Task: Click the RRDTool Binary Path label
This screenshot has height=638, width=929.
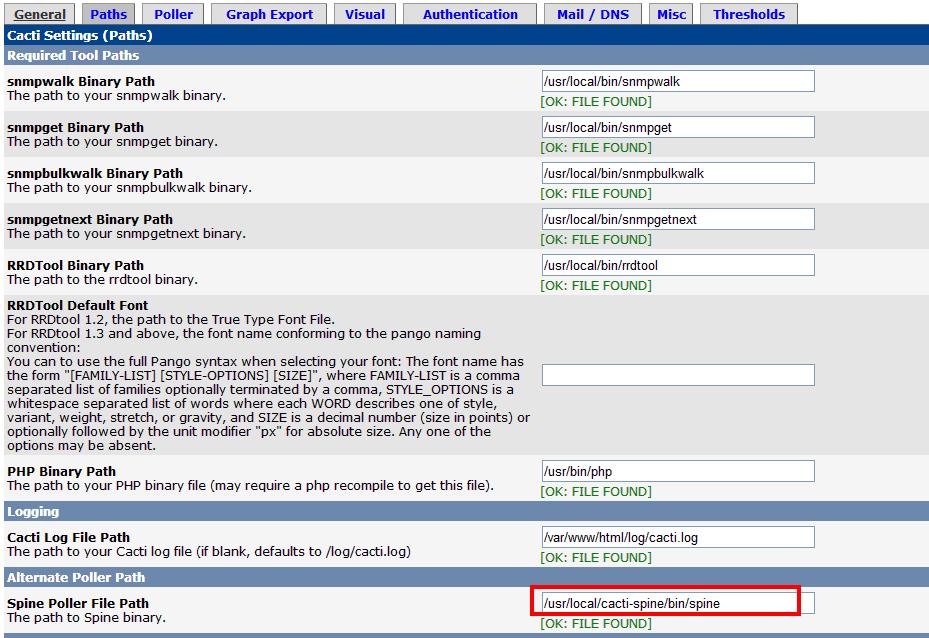Action: (75, 265)
